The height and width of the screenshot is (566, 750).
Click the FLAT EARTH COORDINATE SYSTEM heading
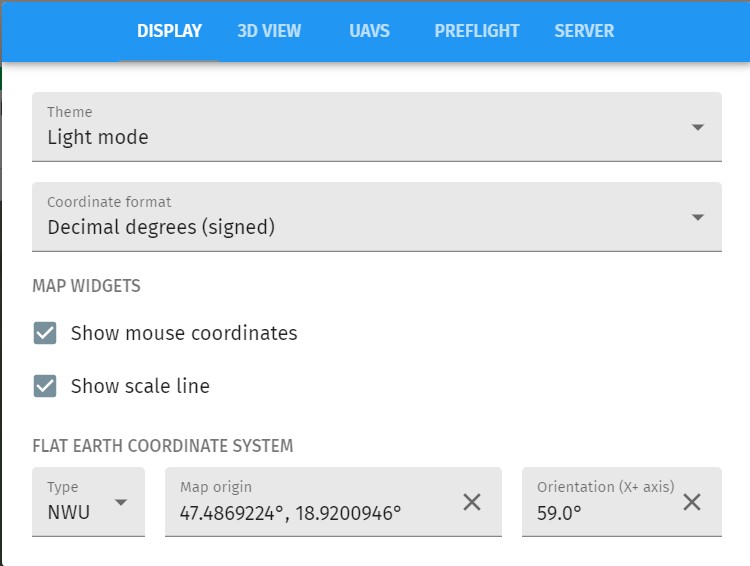[163, 446]
